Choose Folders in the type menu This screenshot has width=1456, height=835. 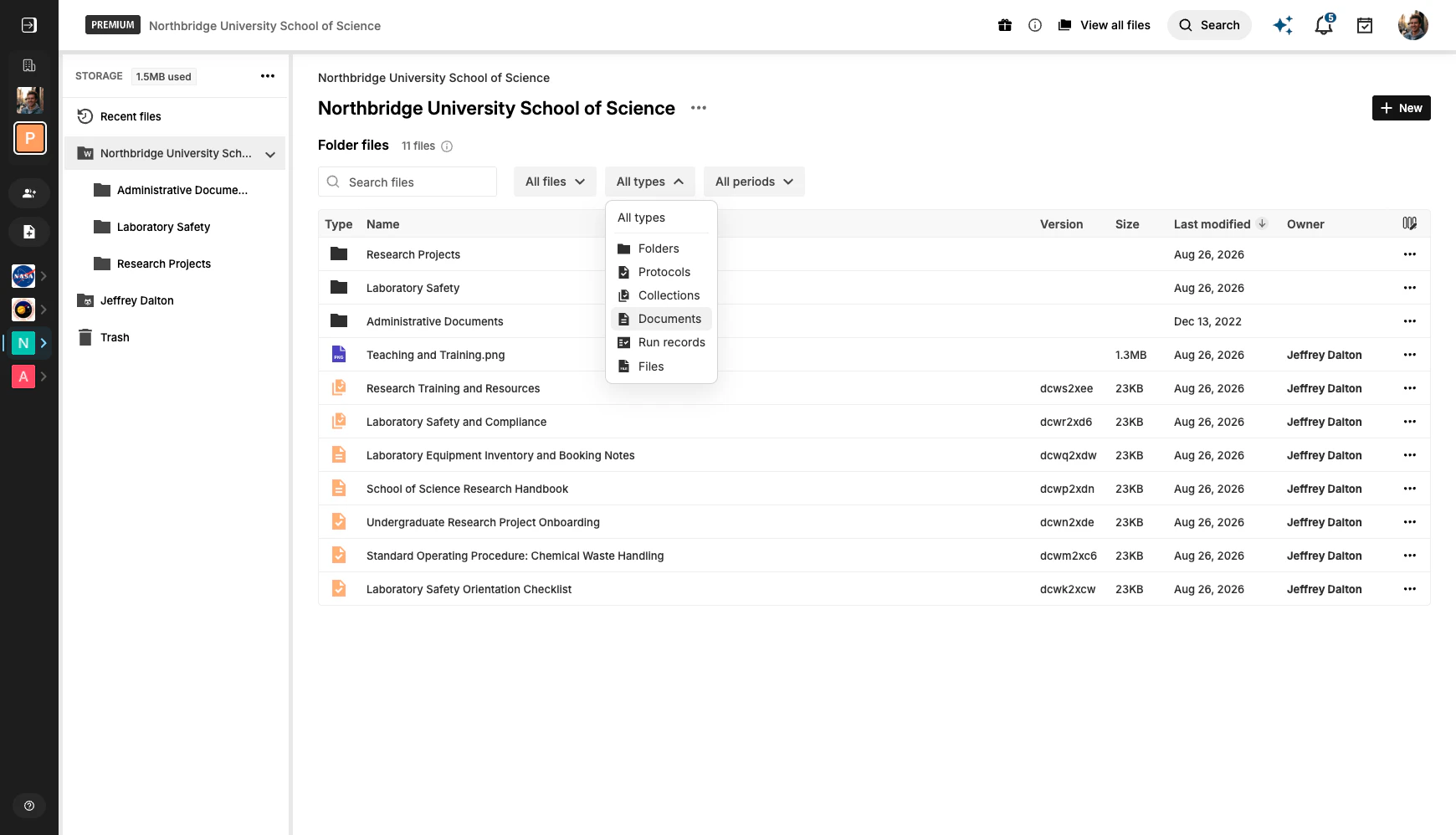(x=661, y=248)
